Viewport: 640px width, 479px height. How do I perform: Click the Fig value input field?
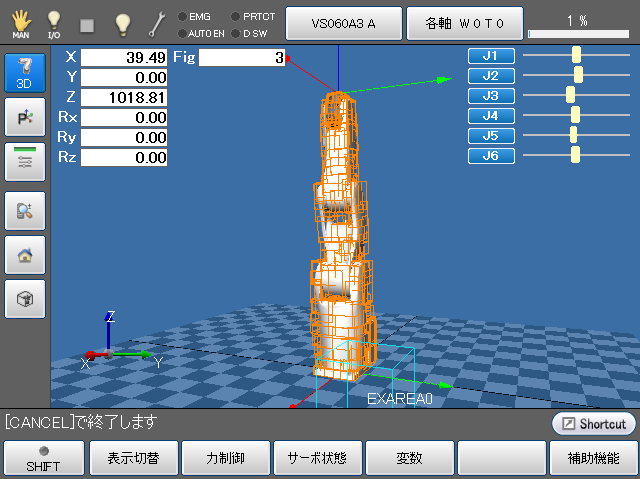[x=243, y=58]
